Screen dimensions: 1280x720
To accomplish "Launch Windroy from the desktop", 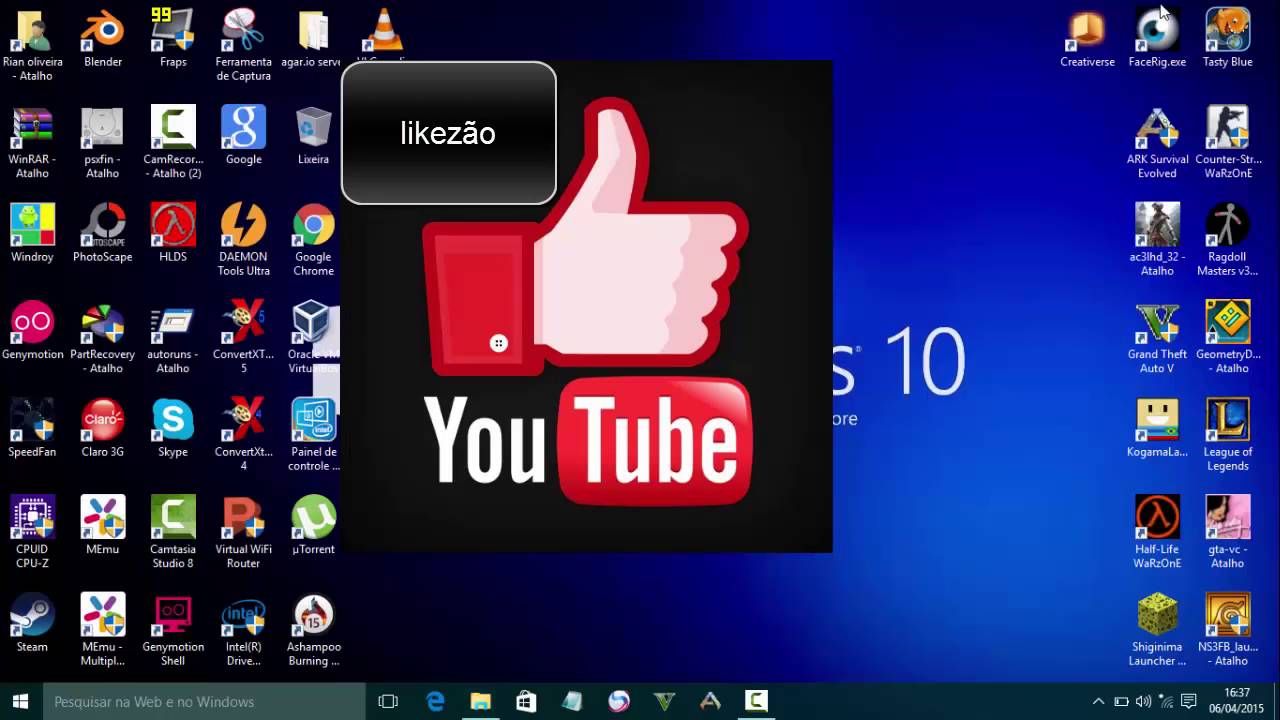I will 32,233.
